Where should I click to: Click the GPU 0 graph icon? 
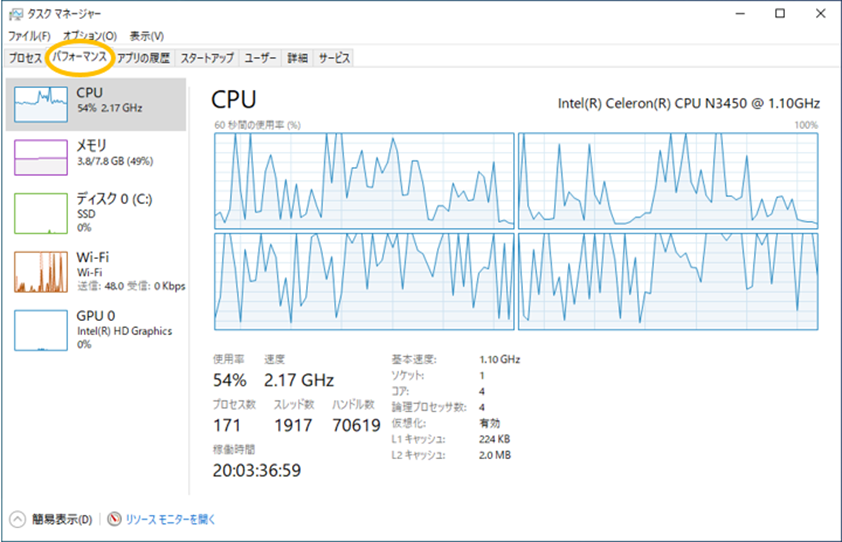(41, 330)
